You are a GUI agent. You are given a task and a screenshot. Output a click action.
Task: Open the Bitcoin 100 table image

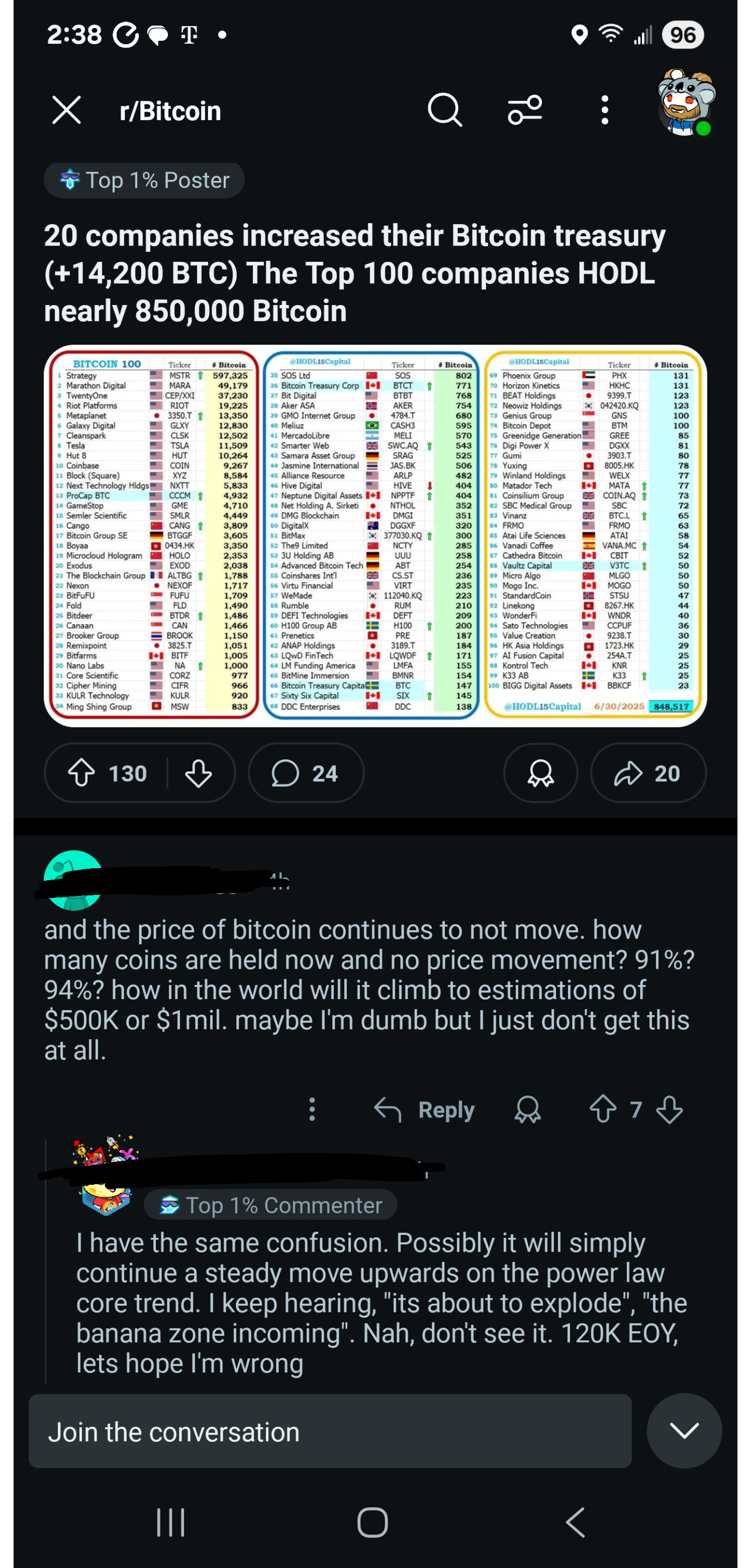[375, 536]
